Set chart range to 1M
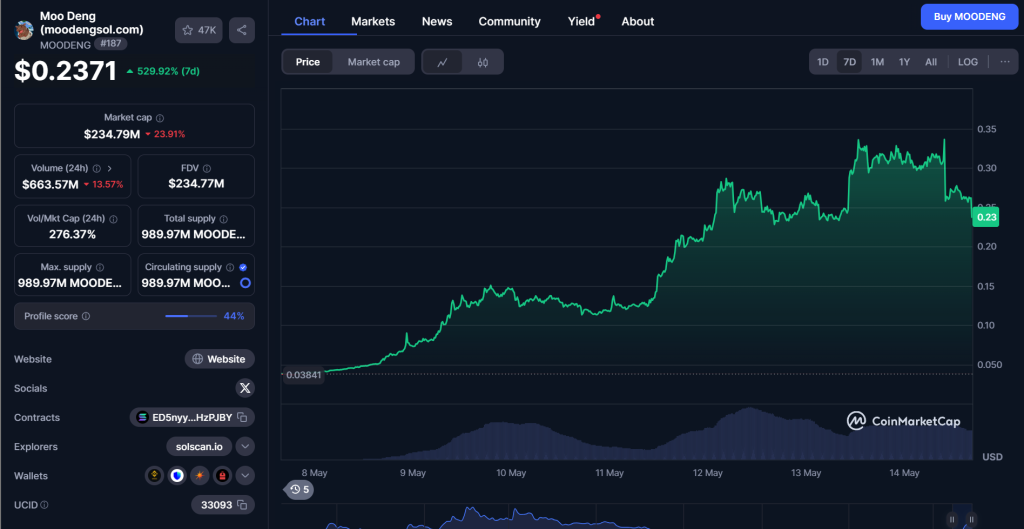Screen dimensions: 1024x529 (x=877, y=62)
